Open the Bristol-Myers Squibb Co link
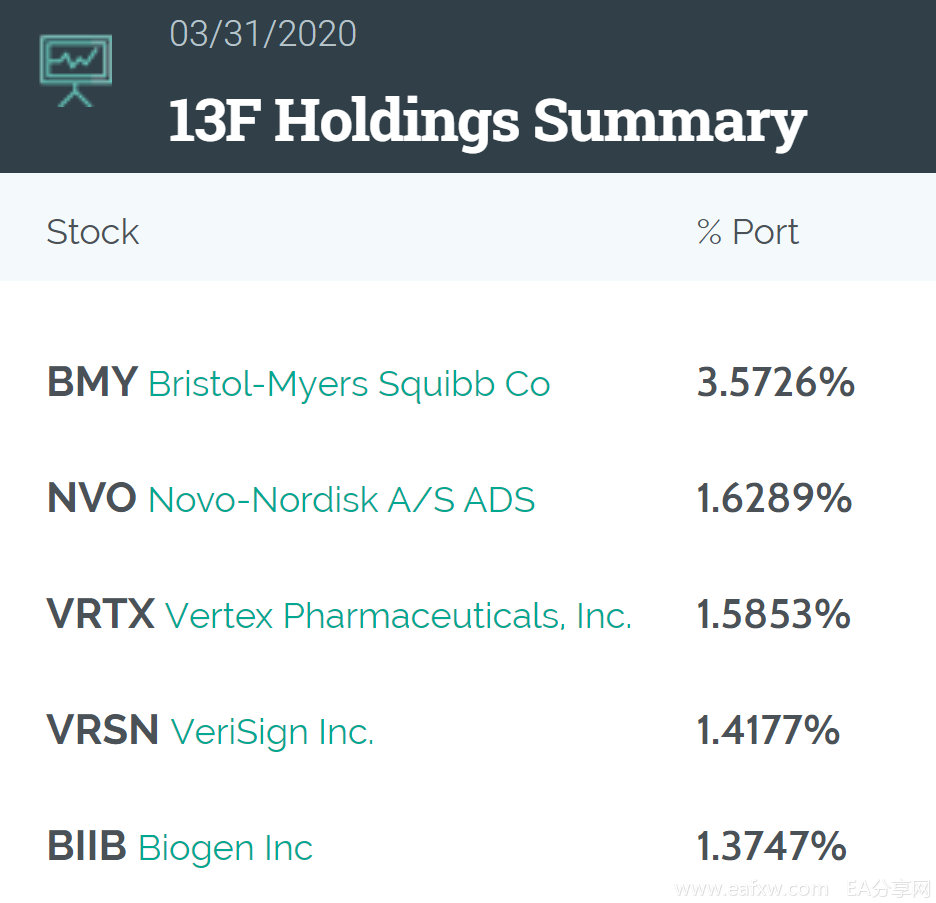 click(x=349, y=384)
